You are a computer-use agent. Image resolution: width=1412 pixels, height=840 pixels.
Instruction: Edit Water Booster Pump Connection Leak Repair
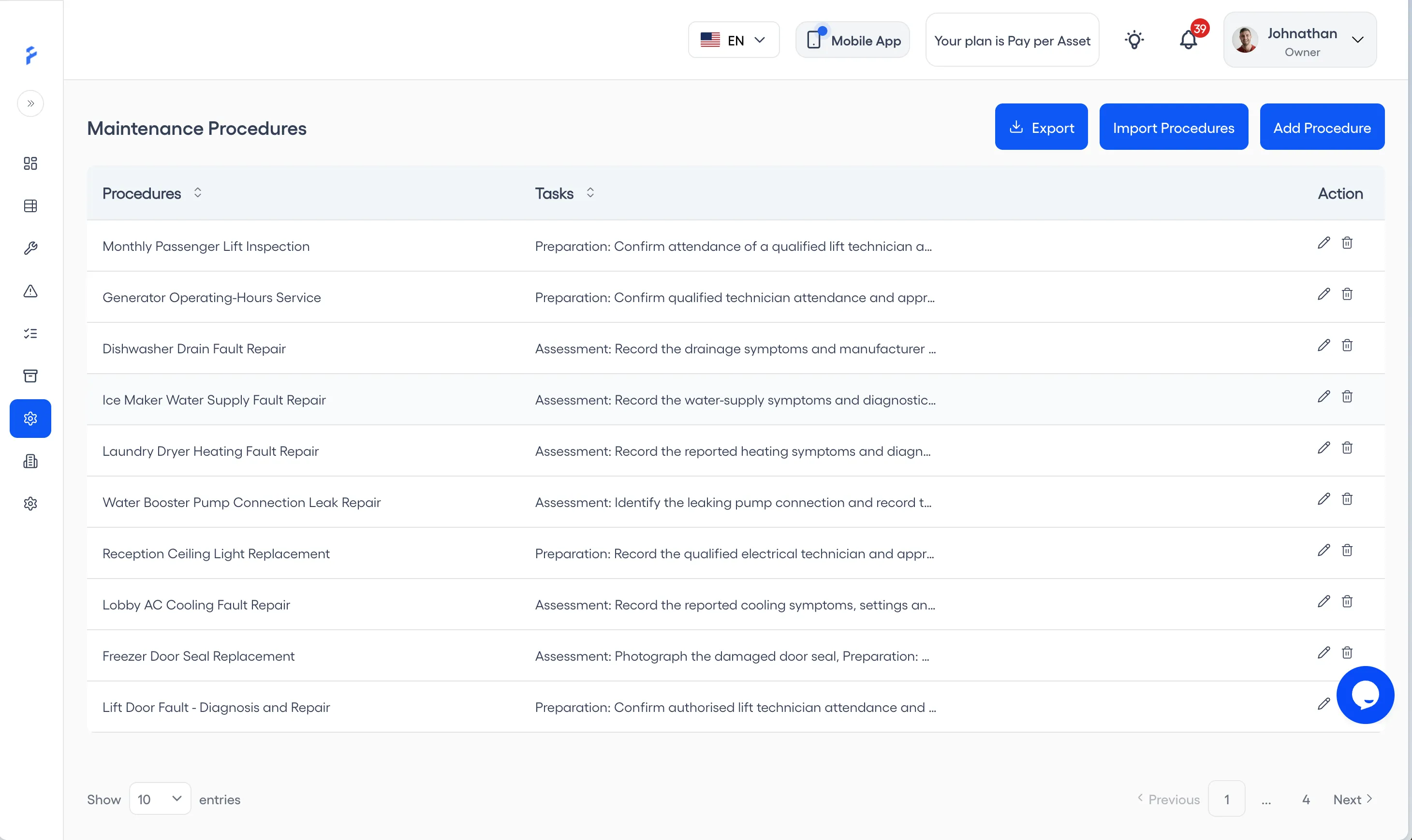coord(1324,499)
